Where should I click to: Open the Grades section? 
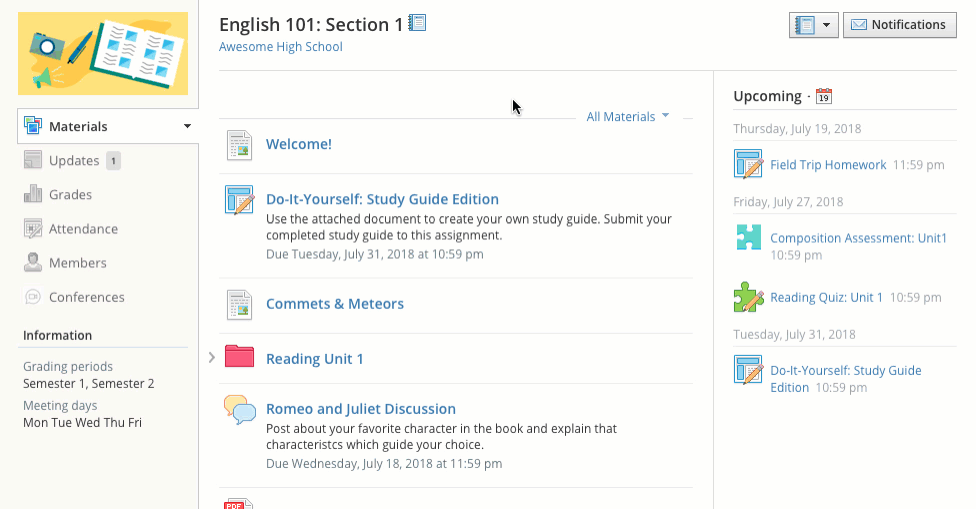(70, 195)
